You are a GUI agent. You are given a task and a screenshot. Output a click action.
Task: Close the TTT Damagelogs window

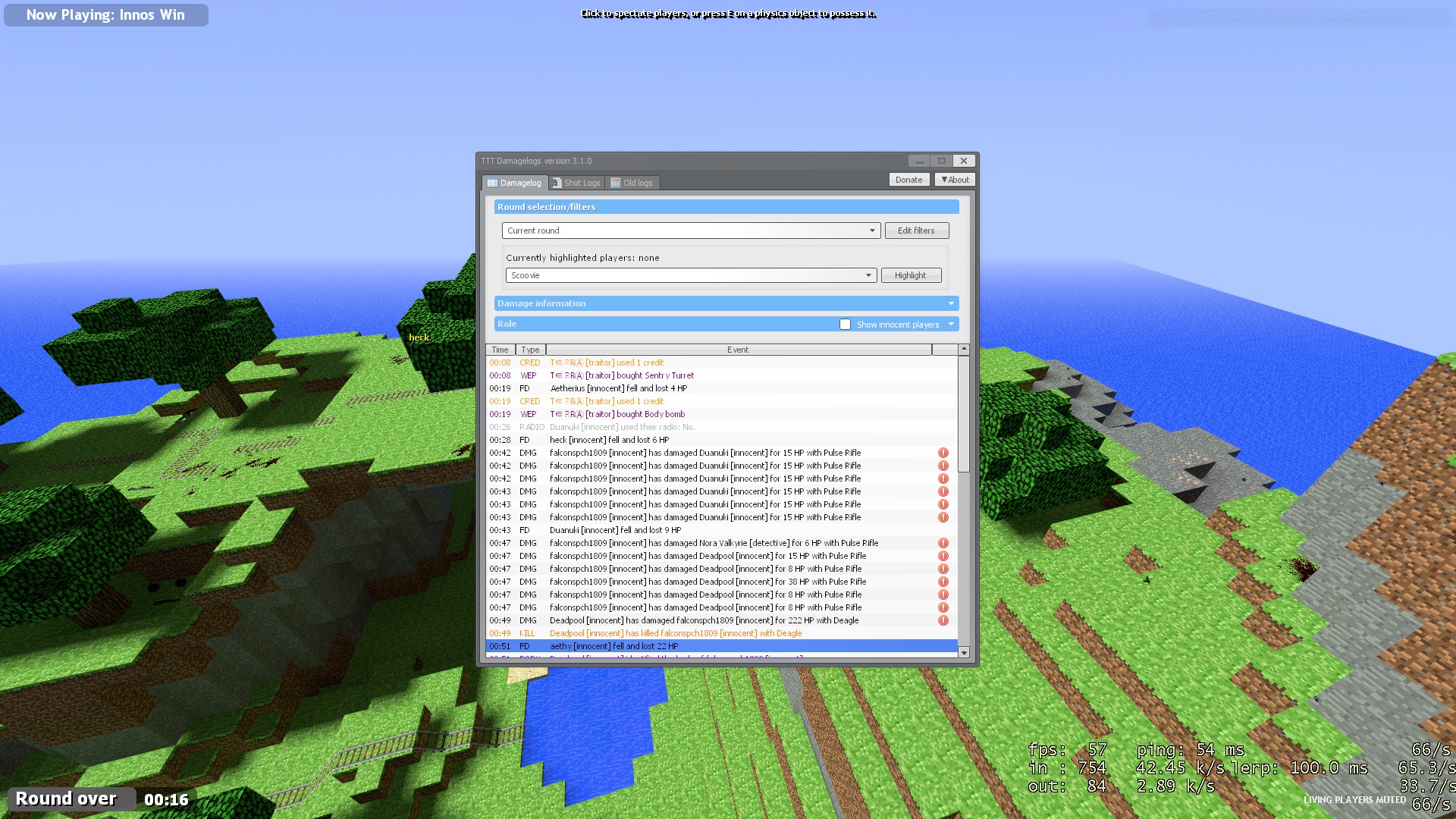964,161
